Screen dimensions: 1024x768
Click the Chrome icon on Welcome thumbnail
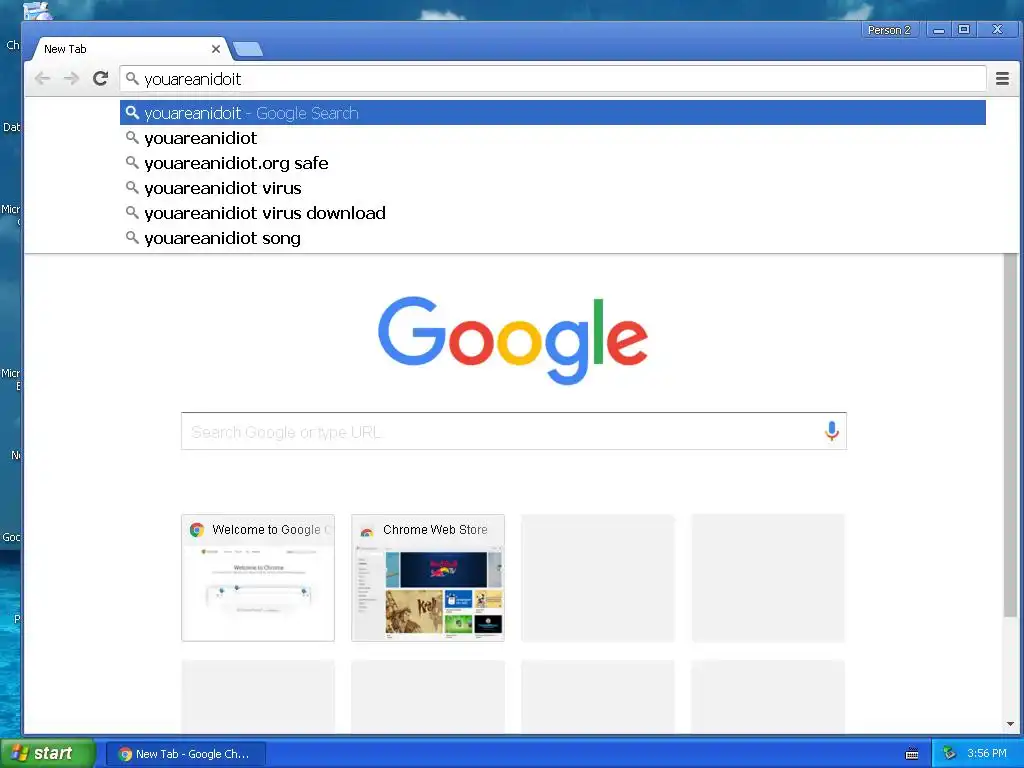pos(197,530)
